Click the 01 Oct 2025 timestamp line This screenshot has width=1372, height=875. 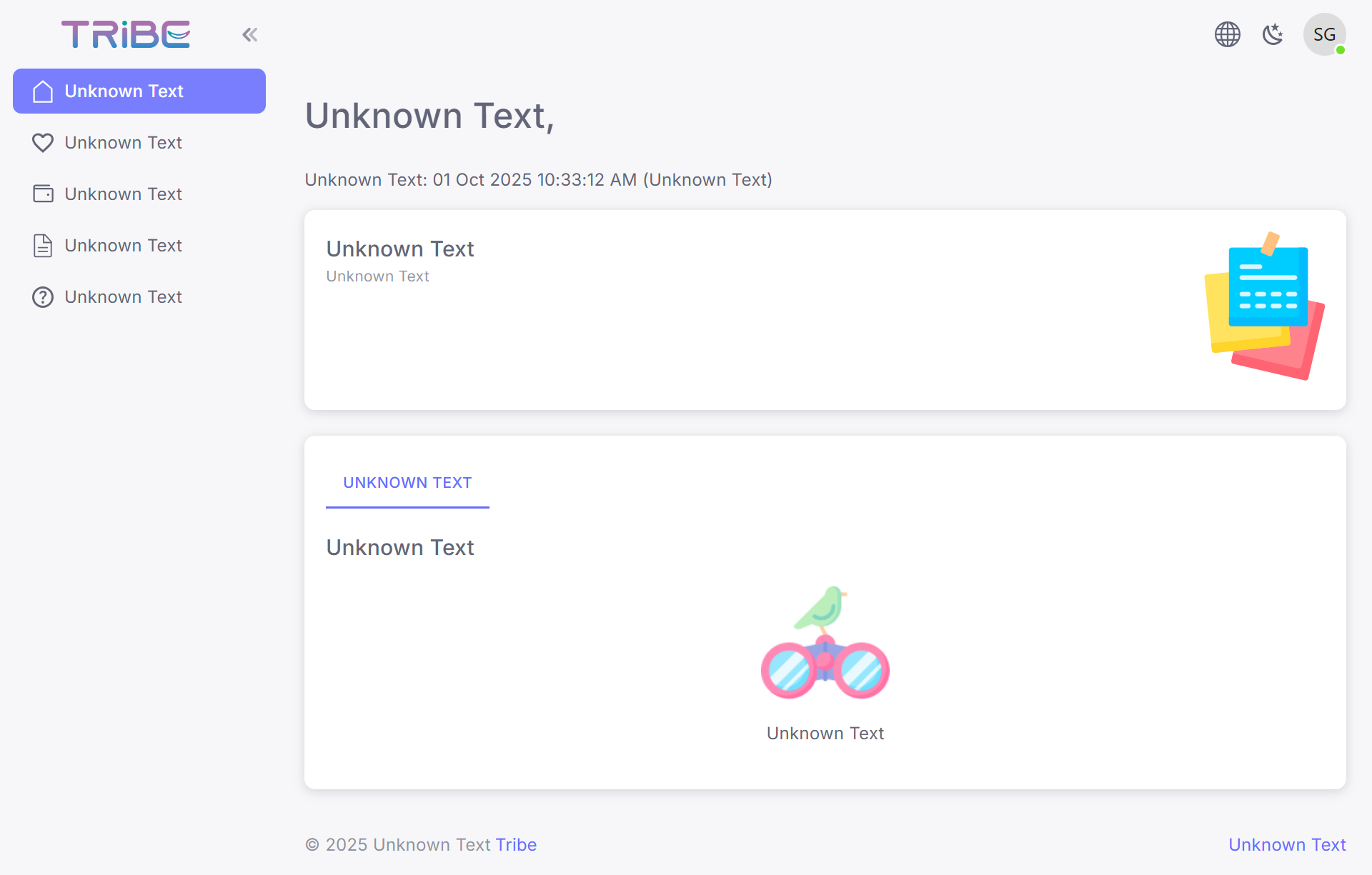tap(538, 180)
